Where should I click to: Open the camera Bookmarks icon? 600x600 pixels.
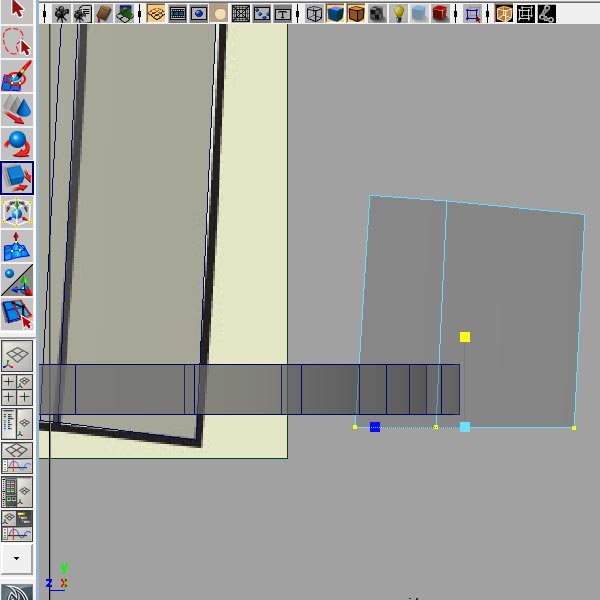pos(104,14)
